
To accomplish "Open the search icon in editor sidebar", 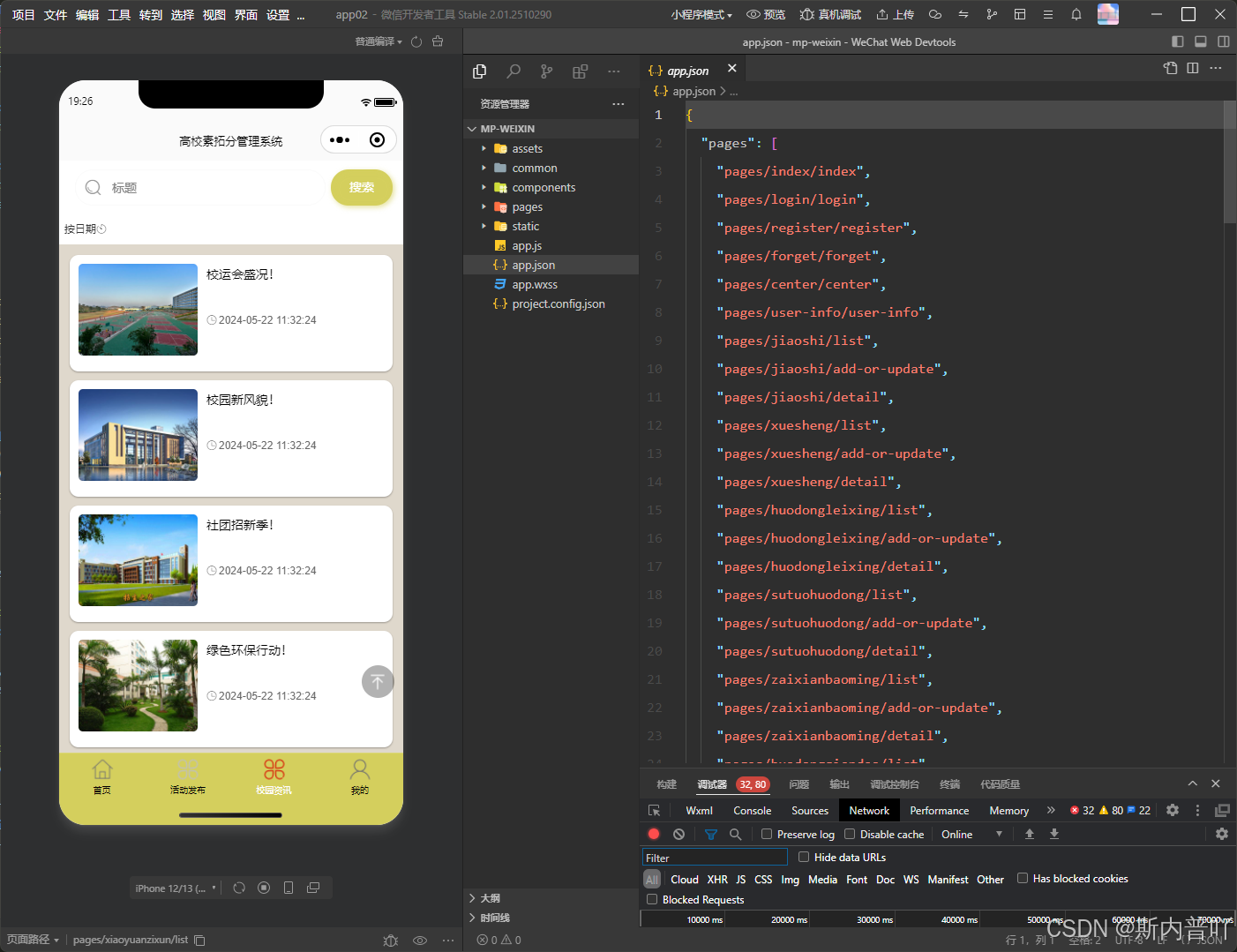I will click(x=514, y=71).
